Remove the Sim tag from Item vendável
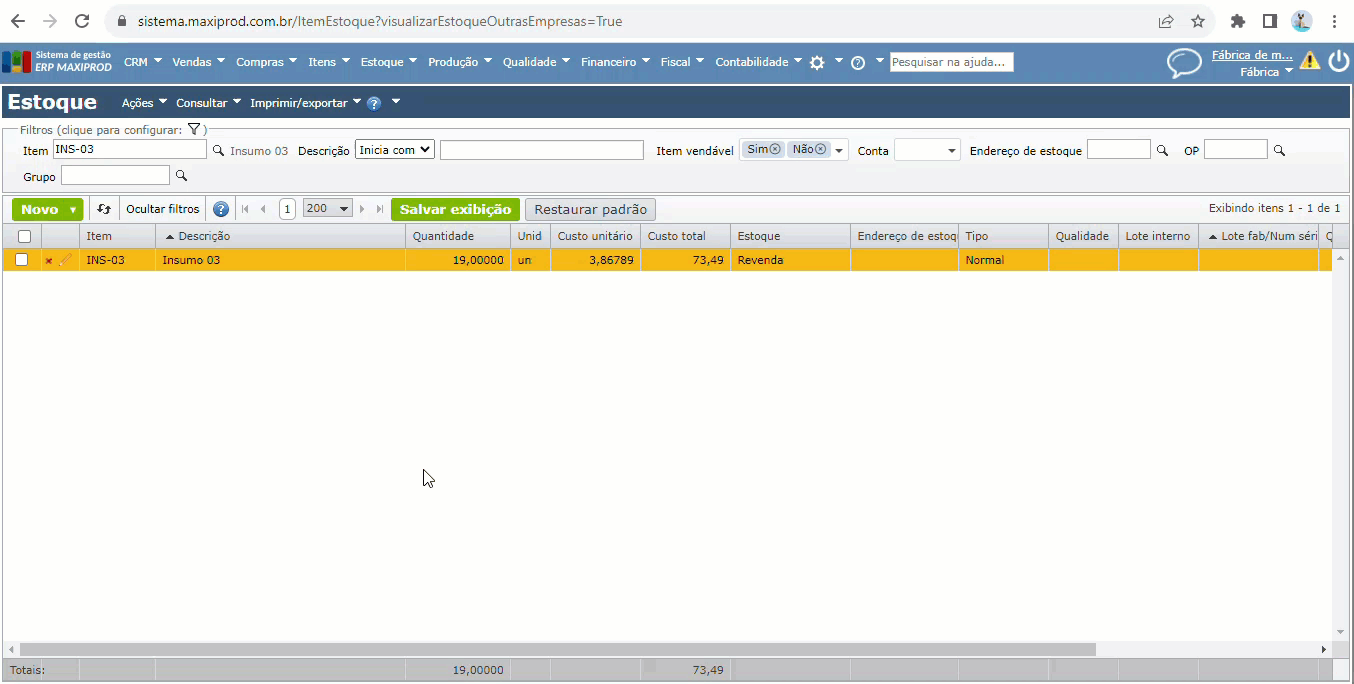Image resolution: width=1354 pixels, height=684 pixels. tap(775, 149)
